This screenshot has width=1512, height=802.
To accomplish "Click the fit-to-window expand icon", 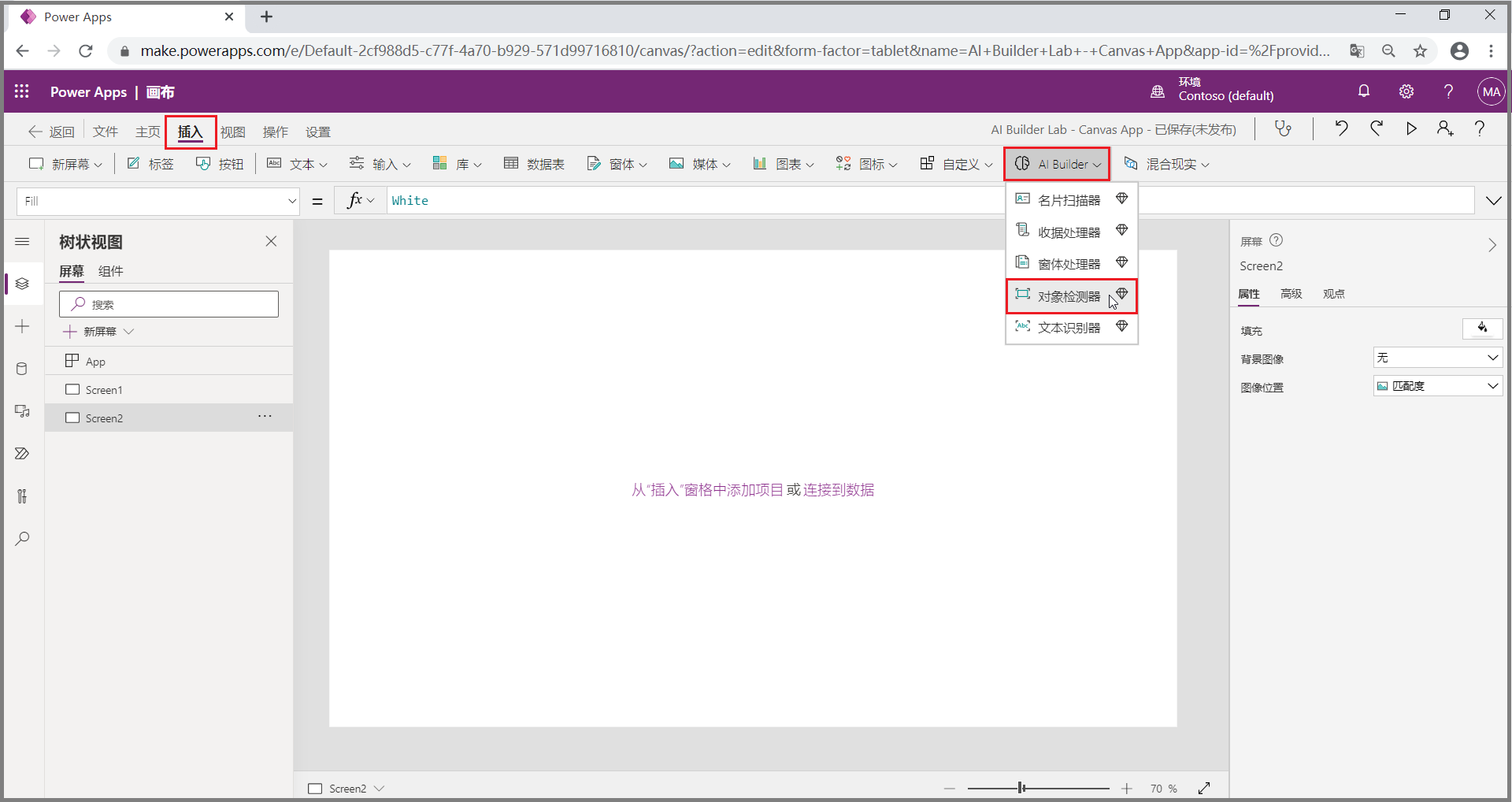I will coord(1204,788).
